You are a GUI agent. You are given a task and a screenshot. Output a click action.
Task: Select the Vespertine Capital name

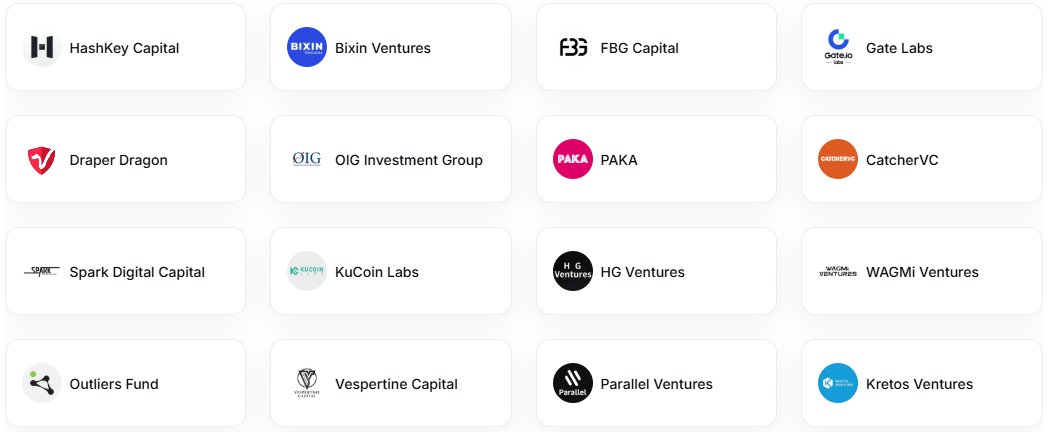click(x=396, y=385)
